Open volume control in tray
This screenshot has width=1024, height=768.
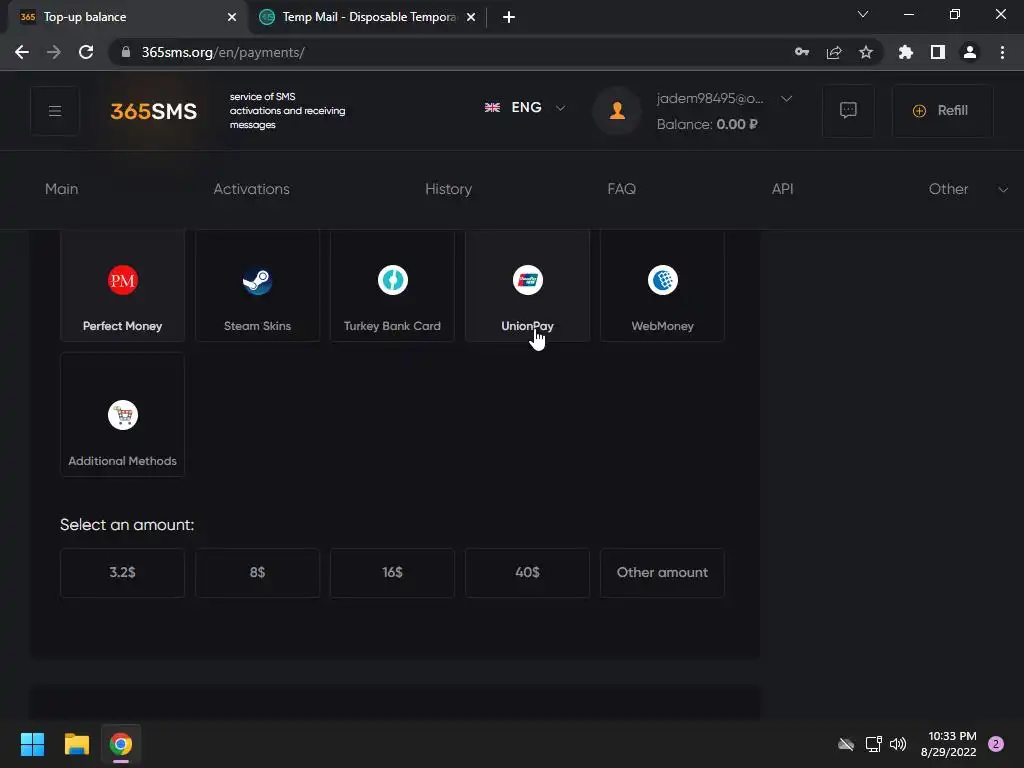(898, 744)
